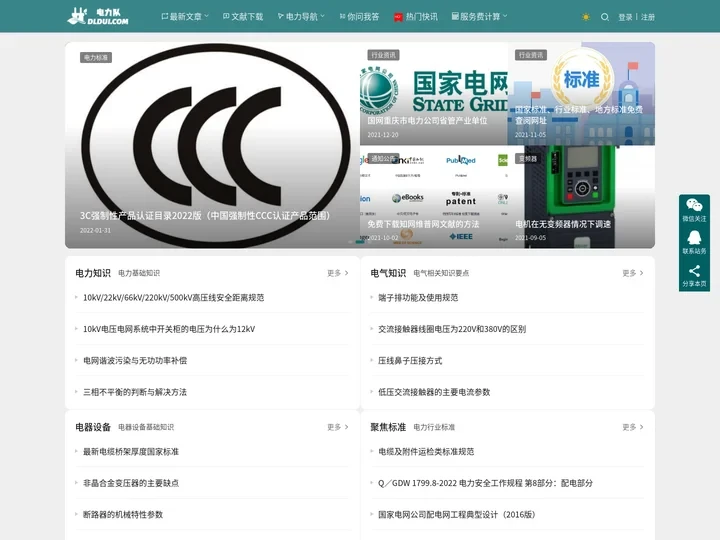Screen dimensions: 720x540
Task: Open 压线鼻子压接方式 article
Action: pyautogui.click(x=410, y=360)
